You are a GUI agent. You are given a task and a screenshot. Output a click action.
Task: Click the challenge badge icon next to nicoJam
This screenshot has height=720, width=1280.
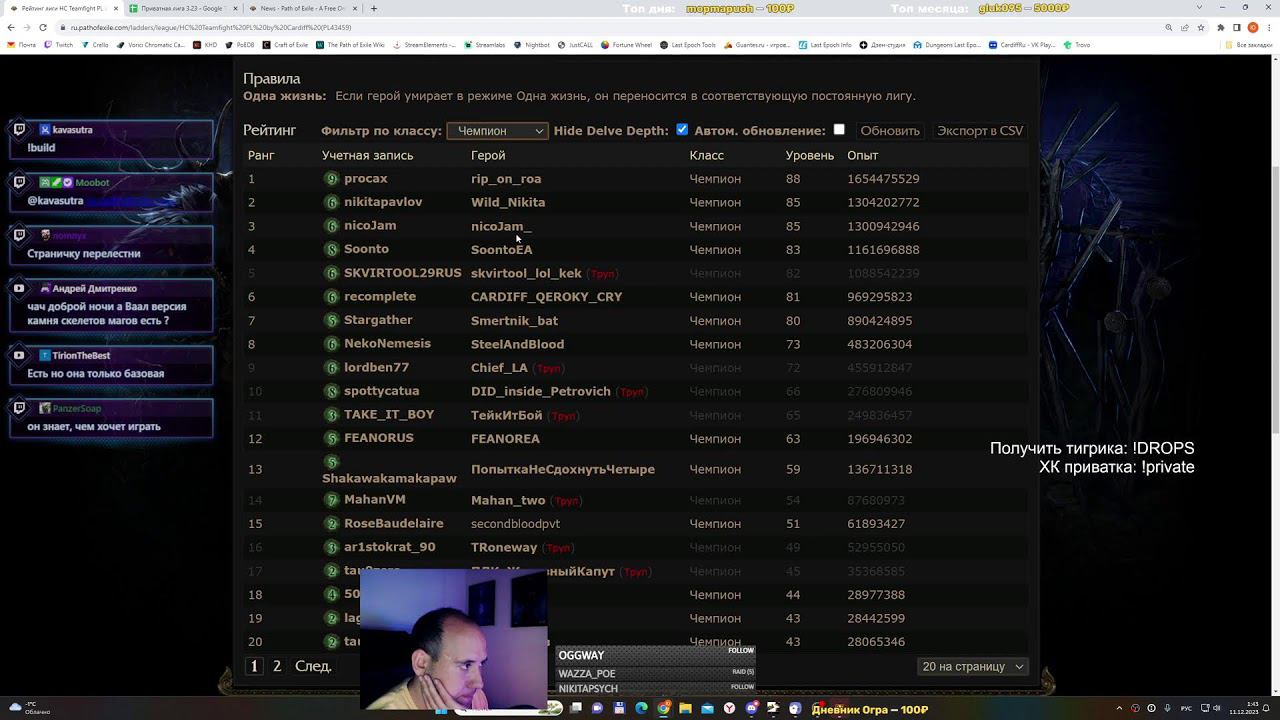[332, 226]
